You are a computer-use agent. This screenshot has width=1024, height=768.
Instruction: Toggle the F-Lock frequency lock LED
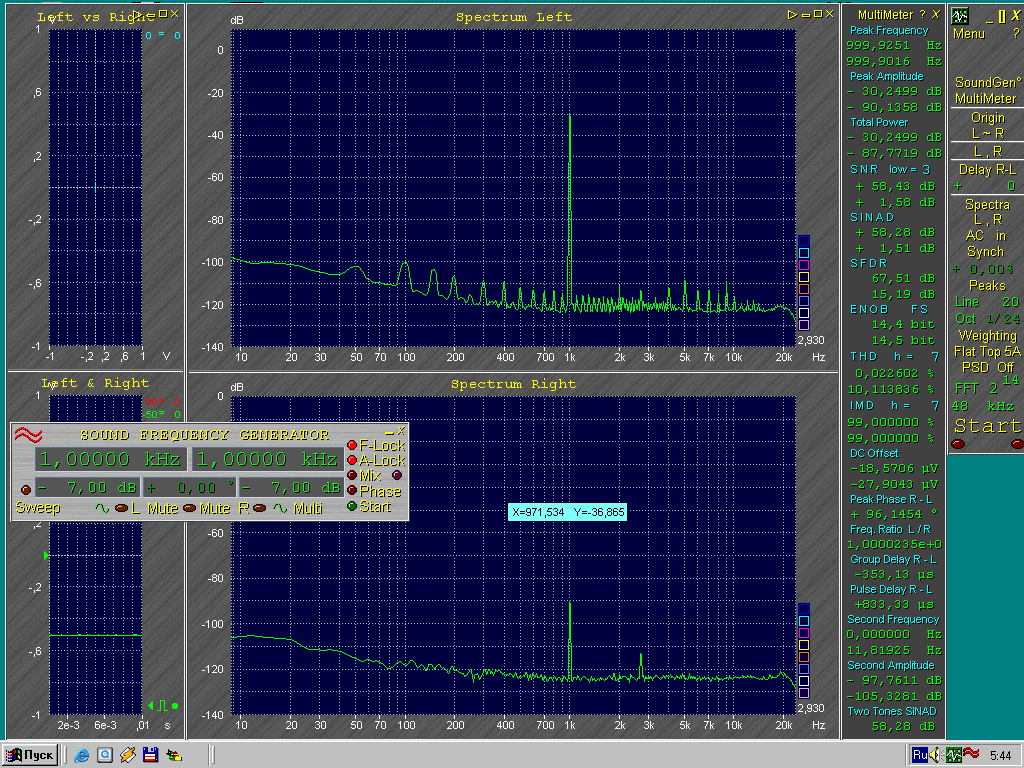point(351,445)
